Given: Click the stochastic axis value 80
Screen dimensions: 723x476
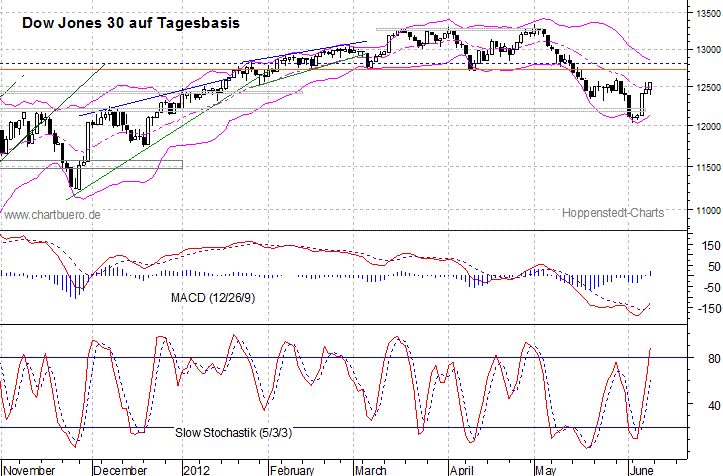Looking at the screenshot, I should [713, 359].
